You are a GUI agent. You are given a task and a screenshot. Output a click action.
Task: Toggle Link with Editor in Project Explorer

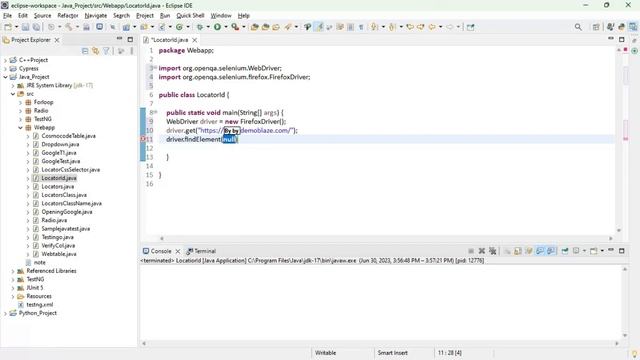[96, 51]
